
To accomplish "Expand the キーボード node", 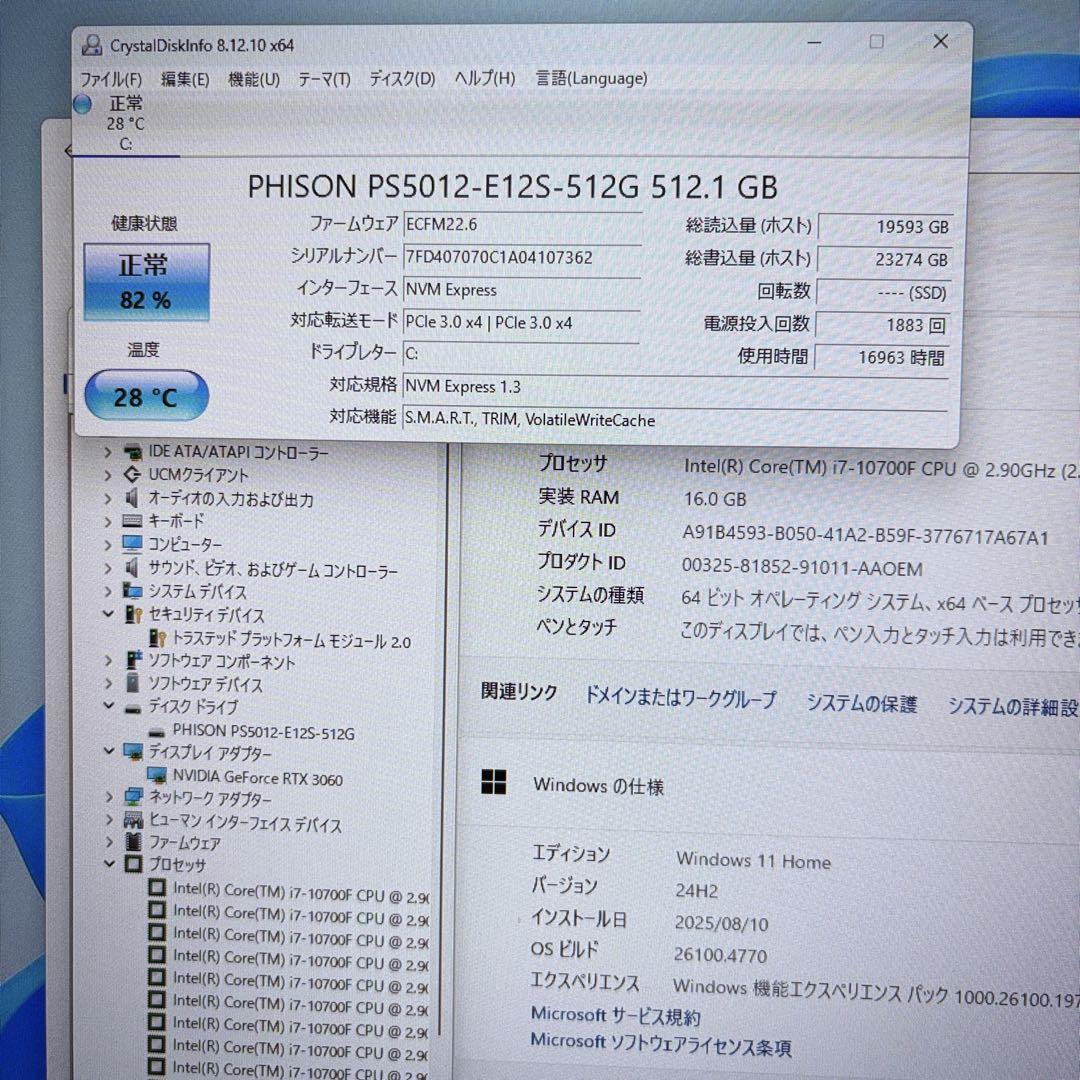I will 108,522.
